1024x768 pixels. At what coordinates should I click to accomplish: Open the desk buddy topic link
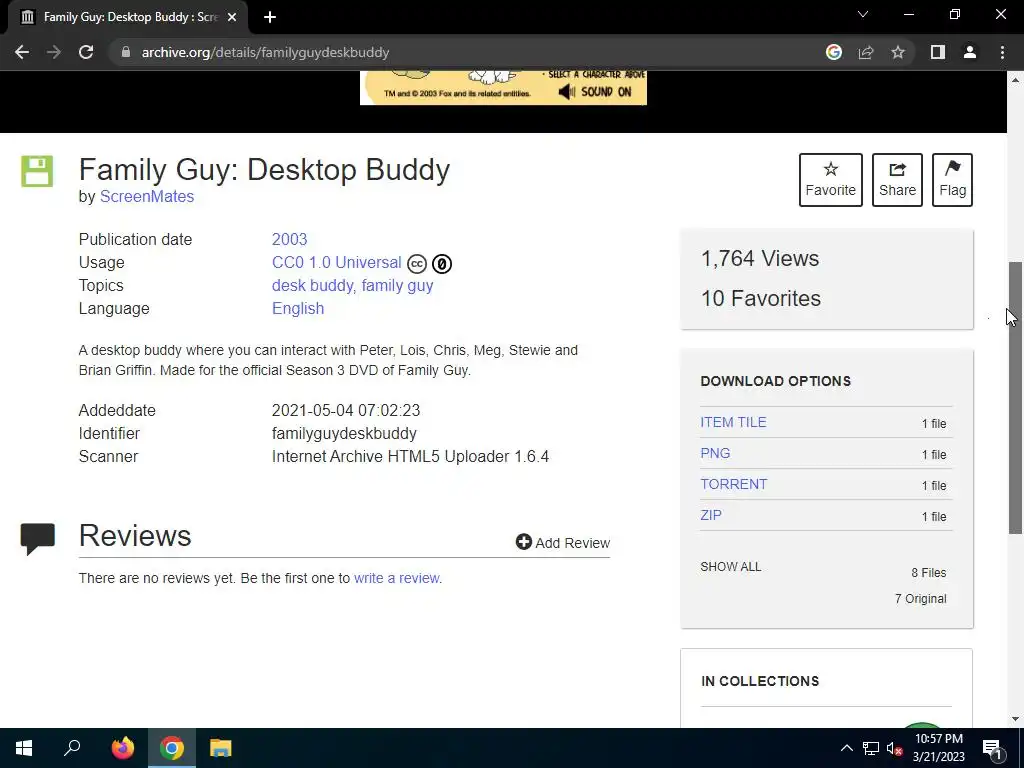tap(313, 285)
